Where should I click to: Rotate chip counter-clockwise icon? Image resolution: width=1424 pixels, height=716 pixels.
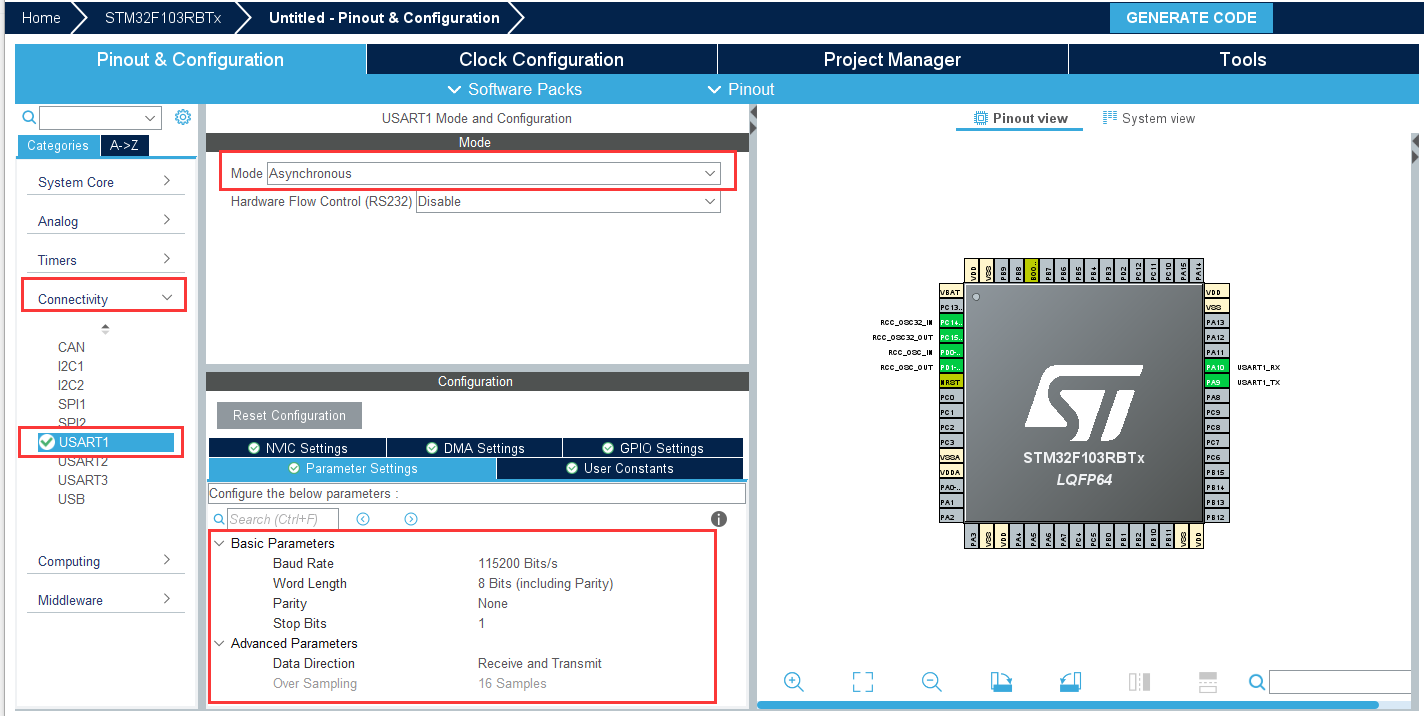(1070, 682)
